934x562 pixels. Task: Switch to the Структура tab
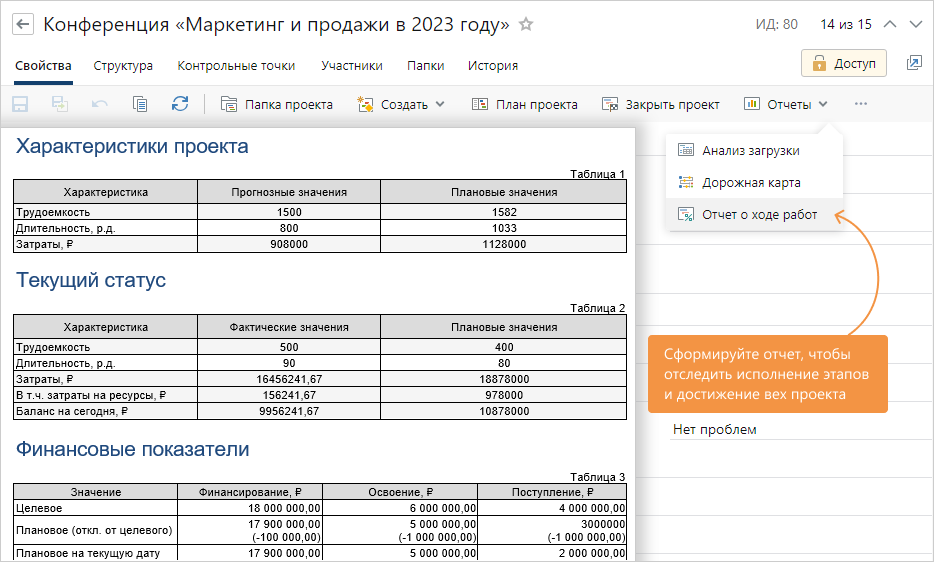coord(123,66)
